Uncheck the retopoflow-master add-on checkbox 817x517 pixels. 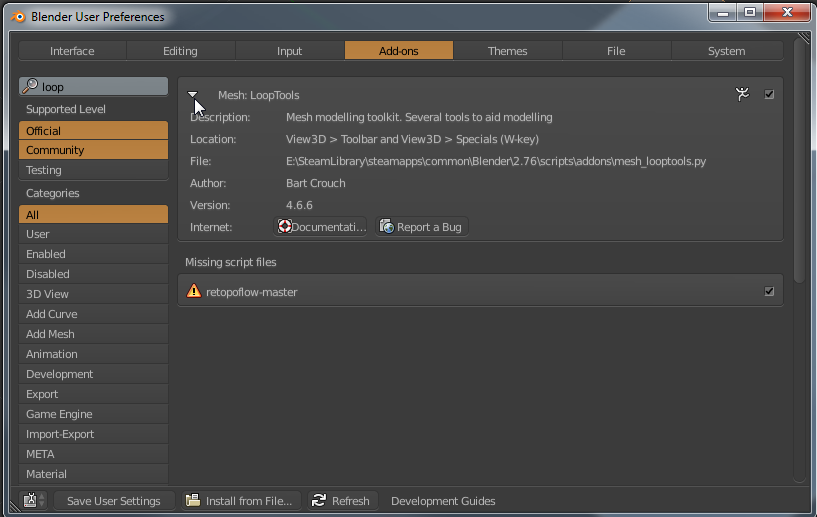pyautogui.click(x=769, y=292)
